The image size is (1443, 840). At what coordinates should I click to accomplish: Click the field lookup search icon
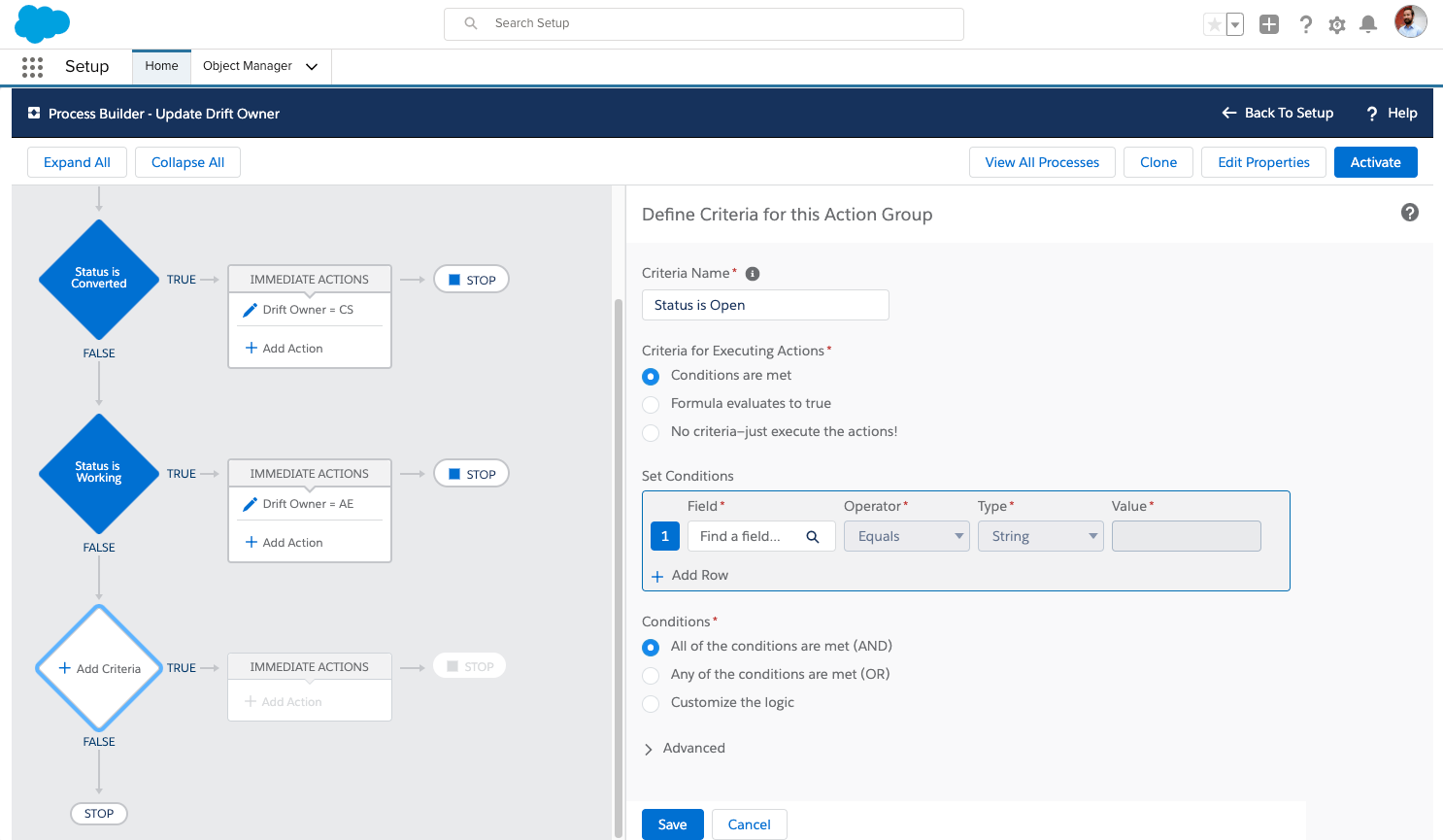pyautogui.click(x=813, y=537)
